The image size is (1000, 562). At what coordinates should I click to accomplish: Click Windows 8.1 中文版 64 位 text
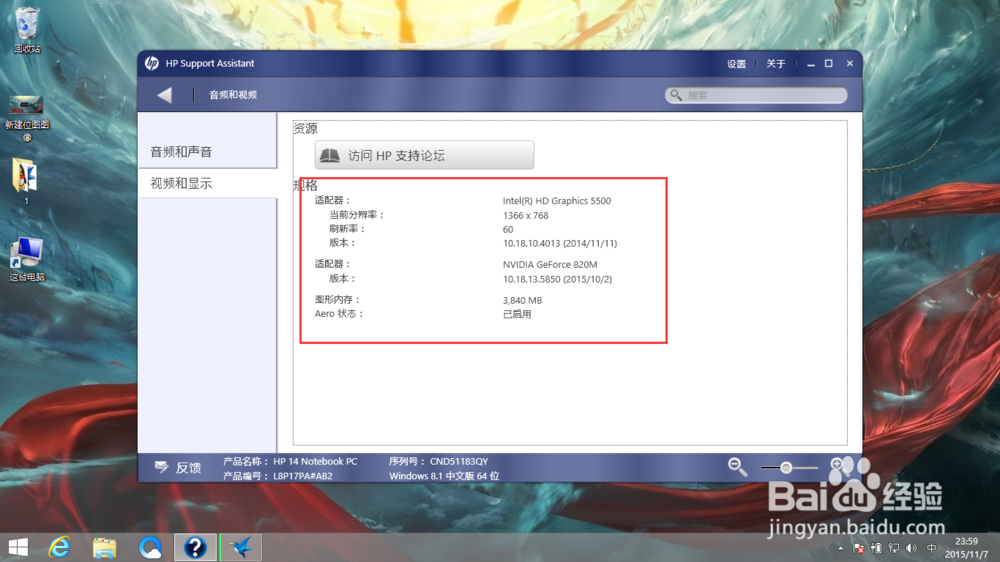point(444,476)
